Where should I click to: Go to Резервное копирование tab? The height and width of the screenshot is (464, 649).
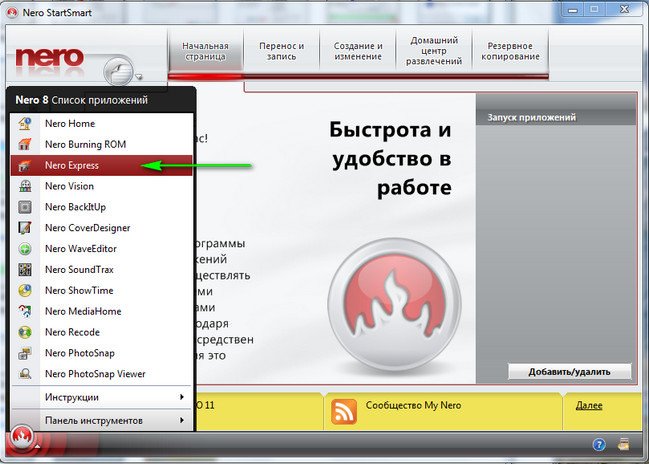coord(510,51)
